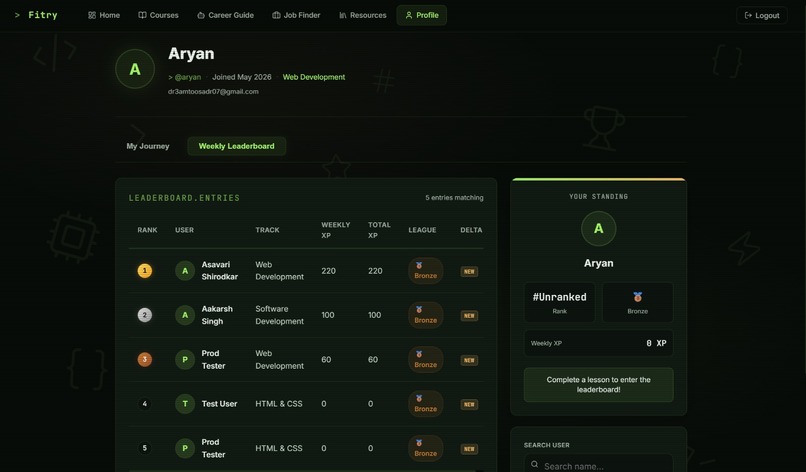Screen dimensions: 806x472
Task: Click the #Unranked rank card
Action: (x=559, y=302)
